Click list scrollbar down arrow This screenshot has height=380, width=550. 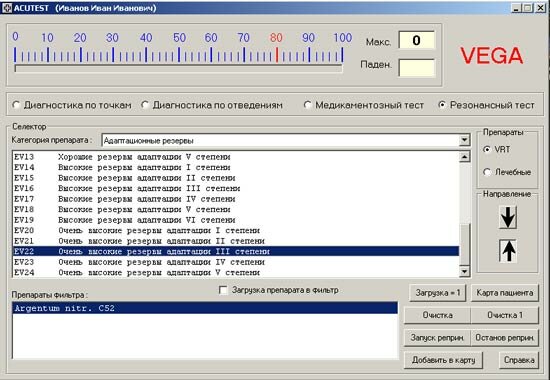click(x=464, y=271)
